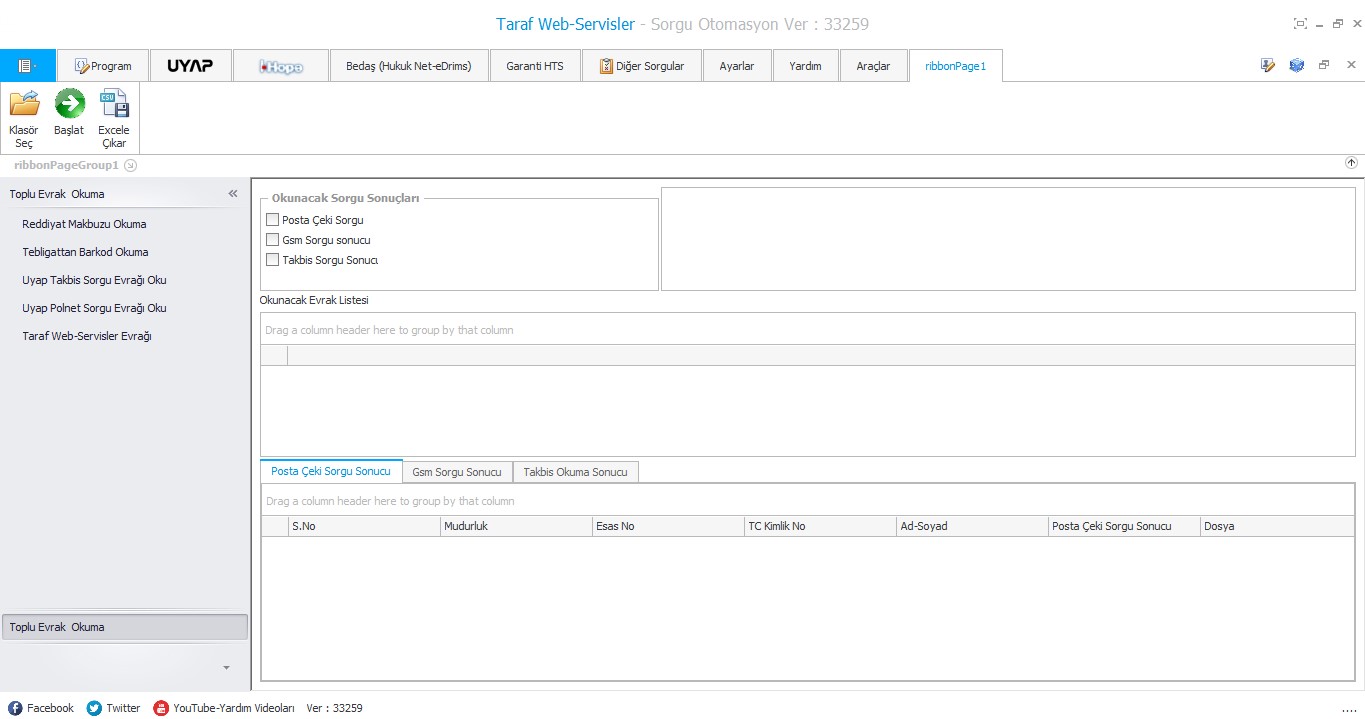Image resolution: width=1365 pixels, height=719 pixels.
Task: Open Bedaş (Hukuk Net-eDrims) tab
Action: [x=409, y=66]
